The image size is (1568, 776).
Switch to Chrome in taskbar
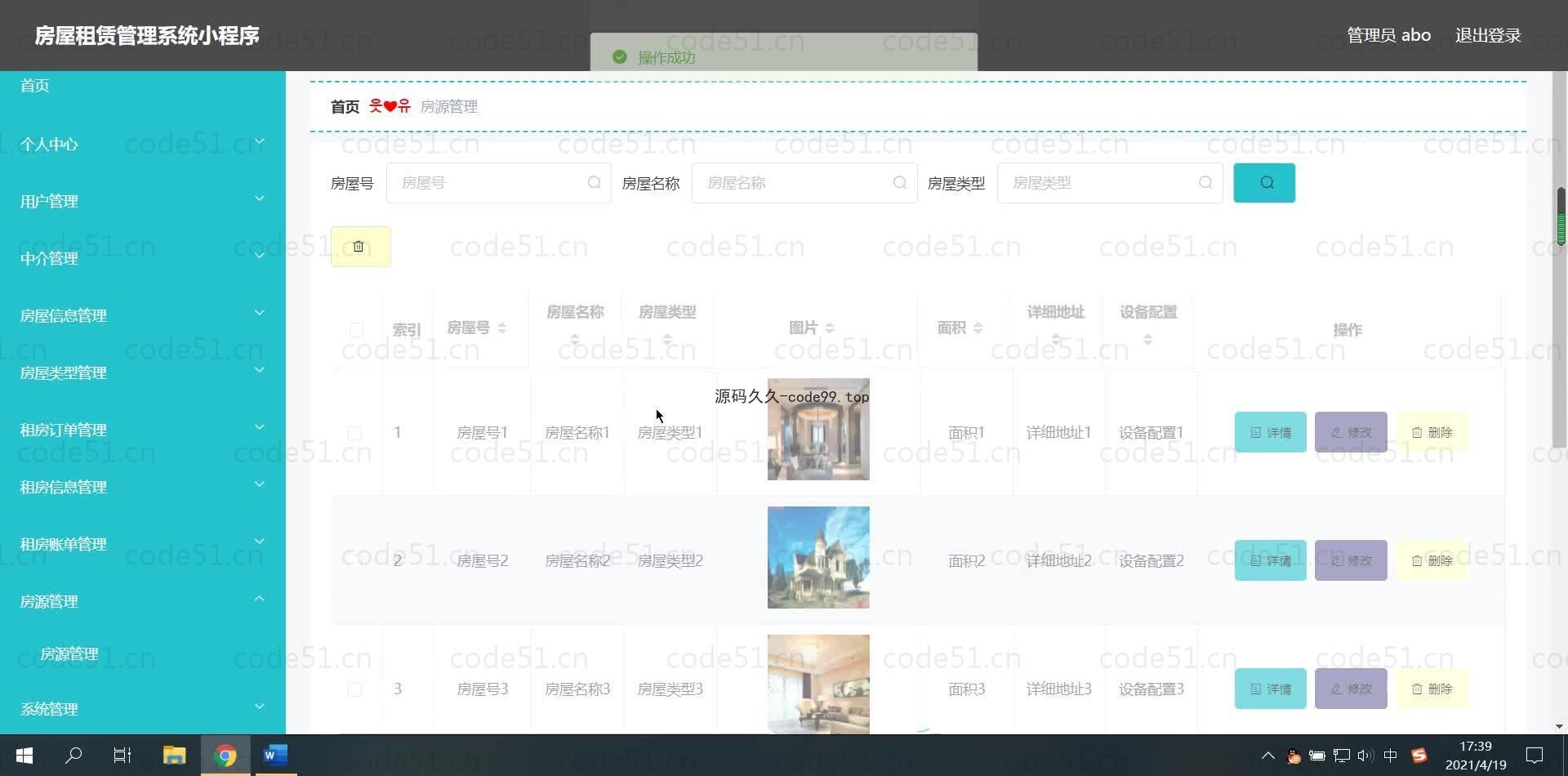(225, 756)
